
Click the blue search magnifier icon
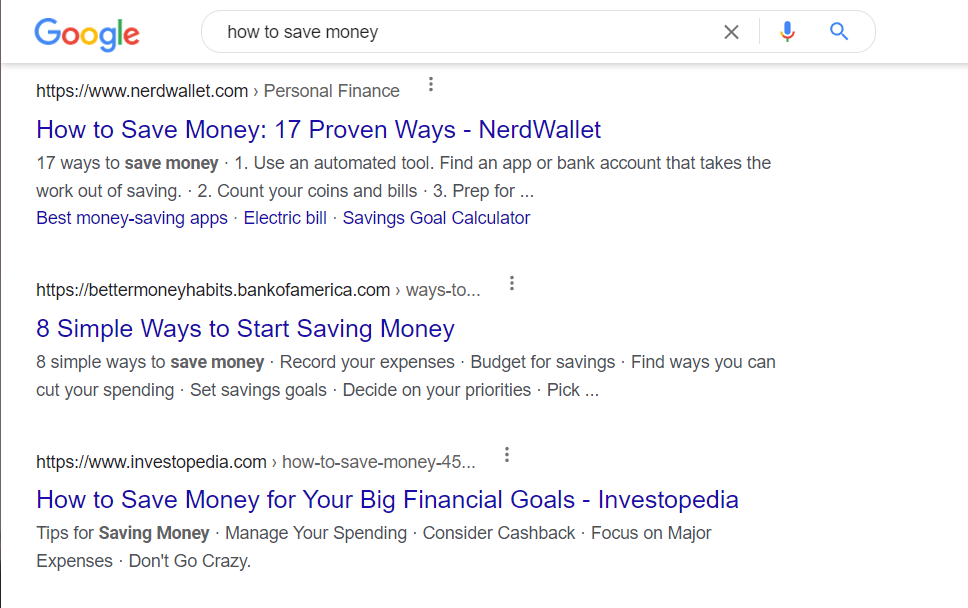[839, 31]
